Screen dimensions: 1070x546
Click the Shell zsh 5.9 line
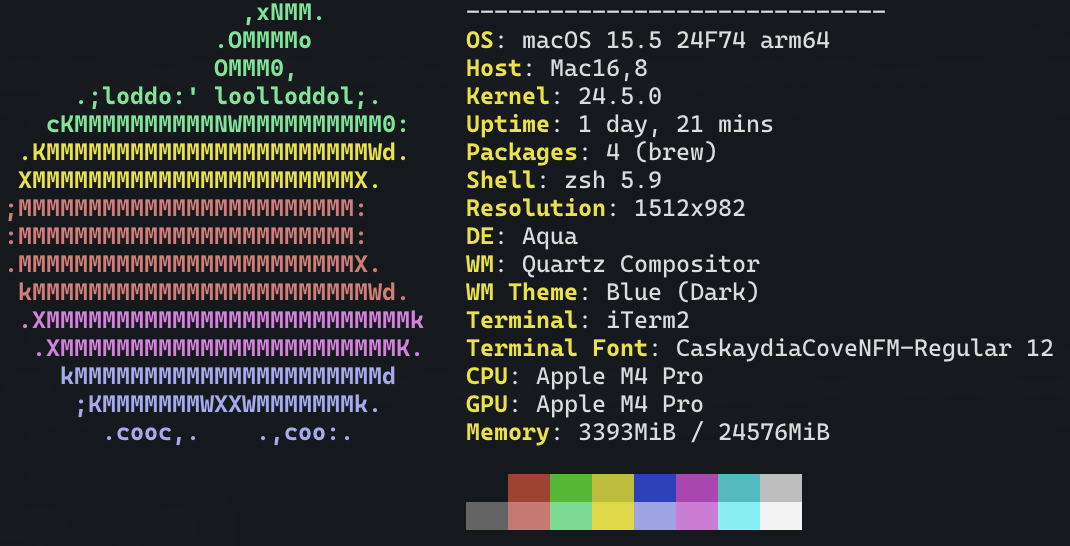coord(564,180)
